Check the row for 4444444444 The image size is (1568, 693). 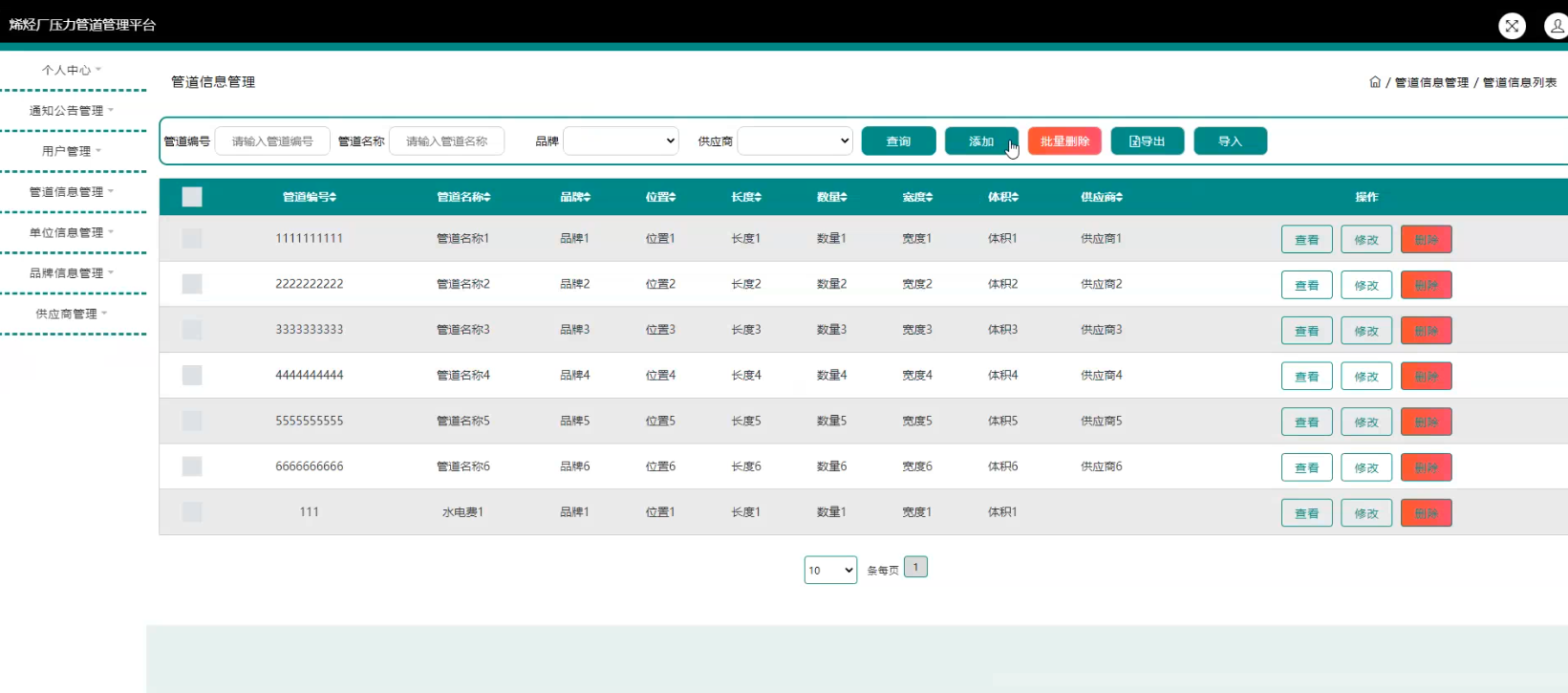pyautogui.click(x=192, y=375)
